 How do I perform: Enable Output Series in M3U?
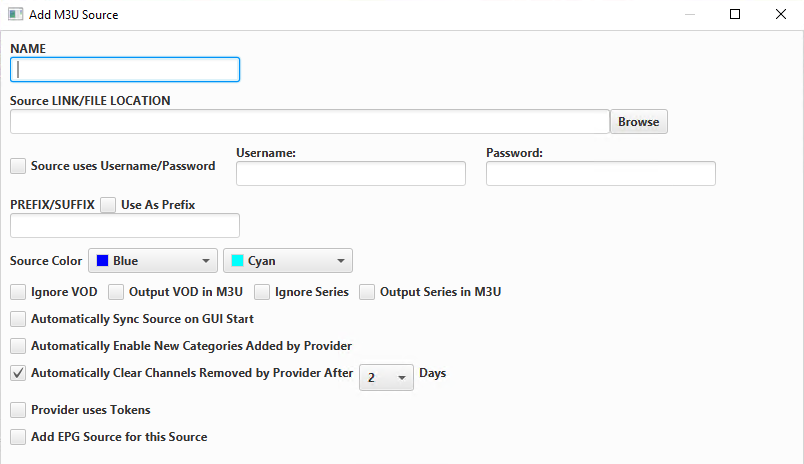(367, 293)
